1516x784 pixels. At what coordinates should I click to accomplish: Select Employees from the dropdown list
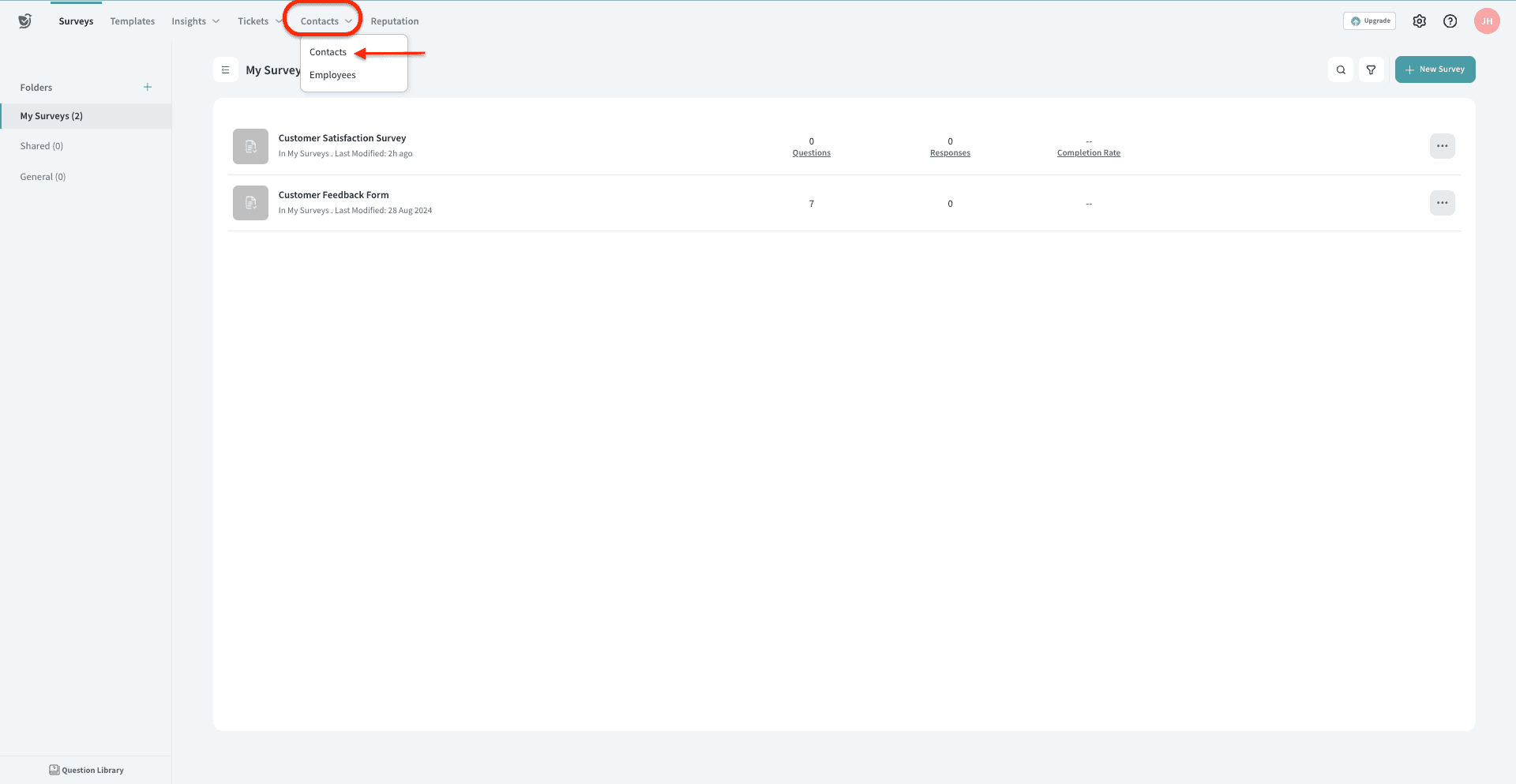pyautogui.click(x=332, y=75)
